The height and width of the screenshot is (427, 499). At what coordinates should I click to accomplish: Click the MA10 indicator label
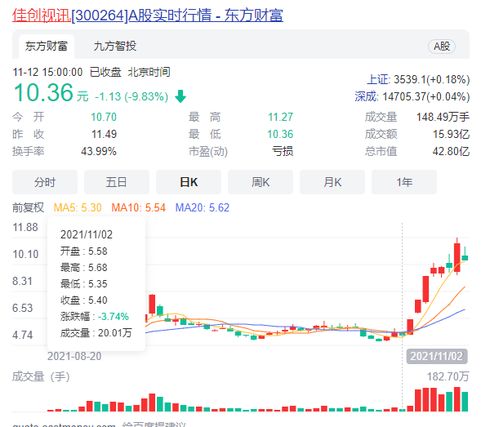(x=138, y=208)
